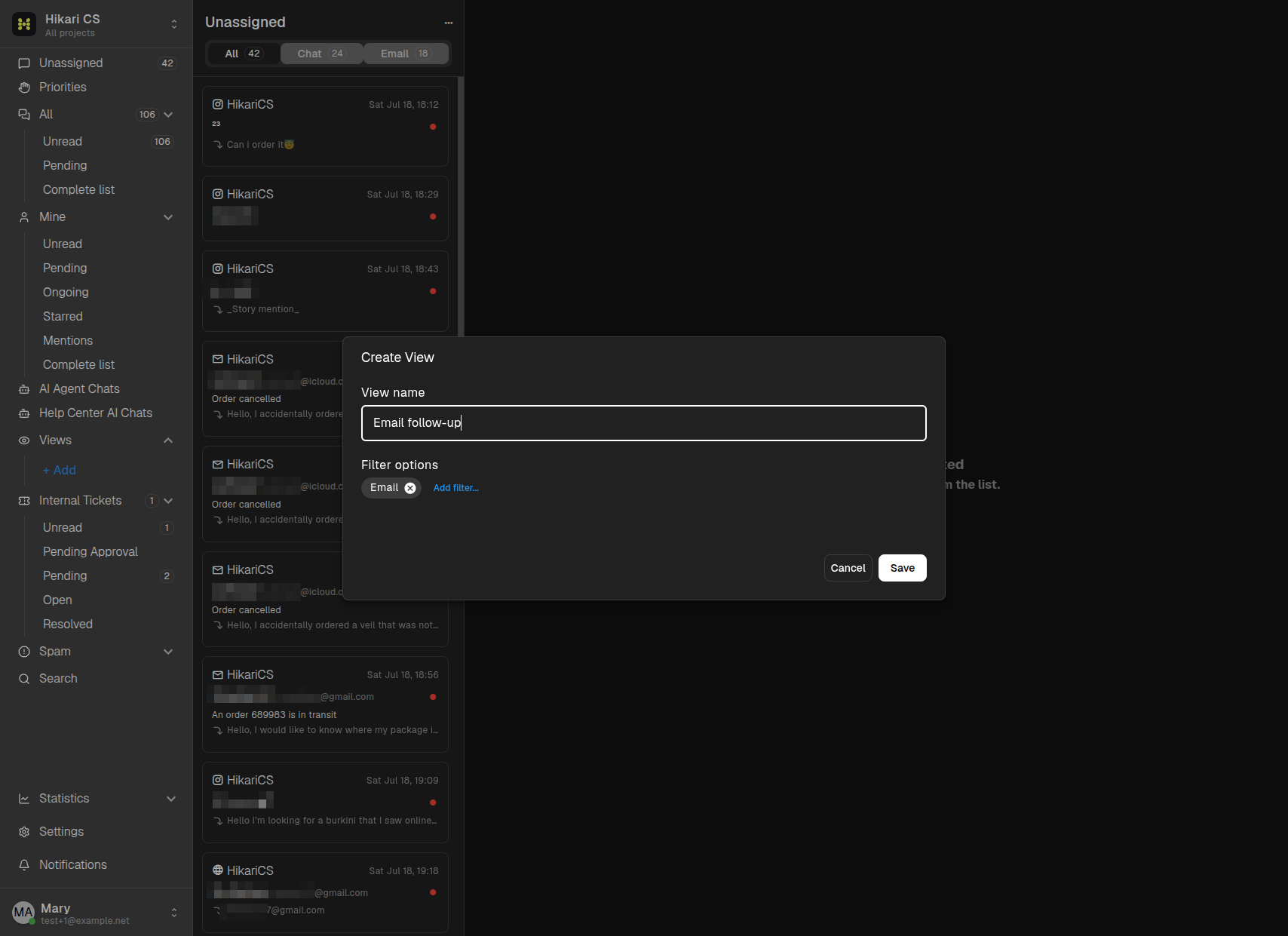Click mail icon on 18:56 conversation
1288x936 pixels.
(x=218, y=675)
